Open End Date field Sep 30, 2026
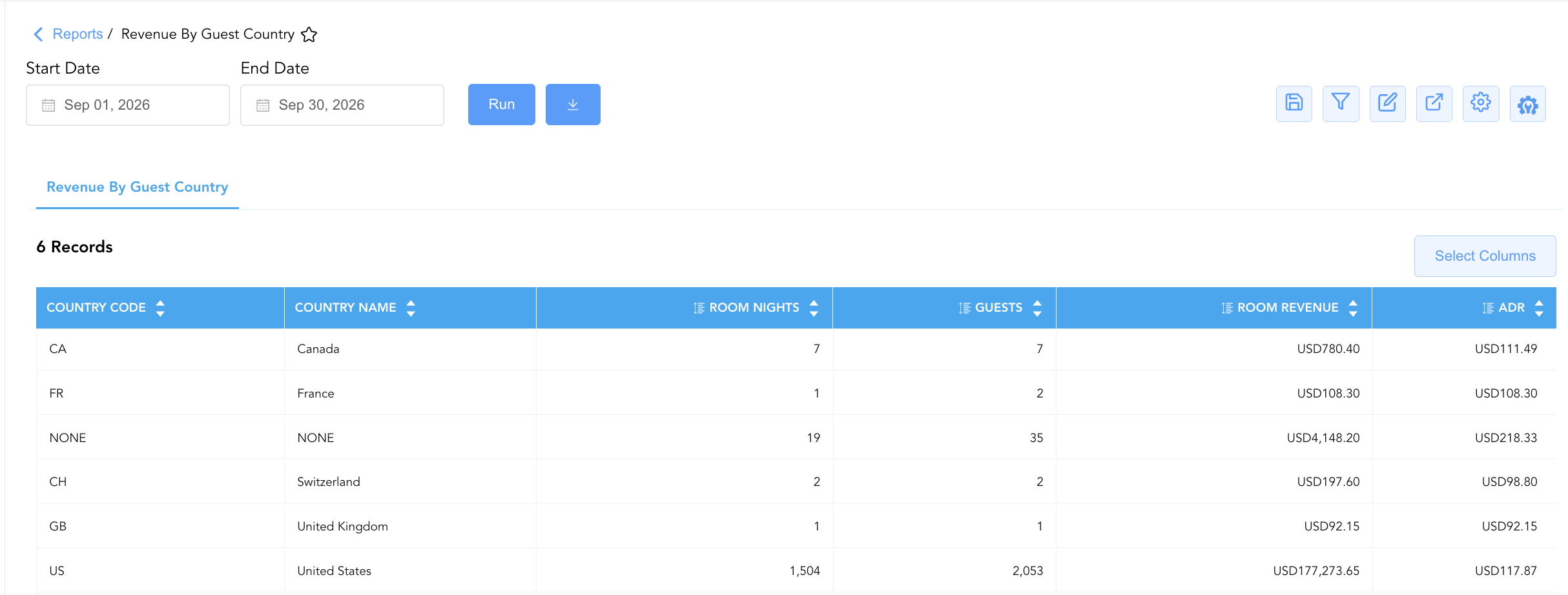Image resolution: width=1568 pixels, height=595 pixels. click(x=342, y=105)
